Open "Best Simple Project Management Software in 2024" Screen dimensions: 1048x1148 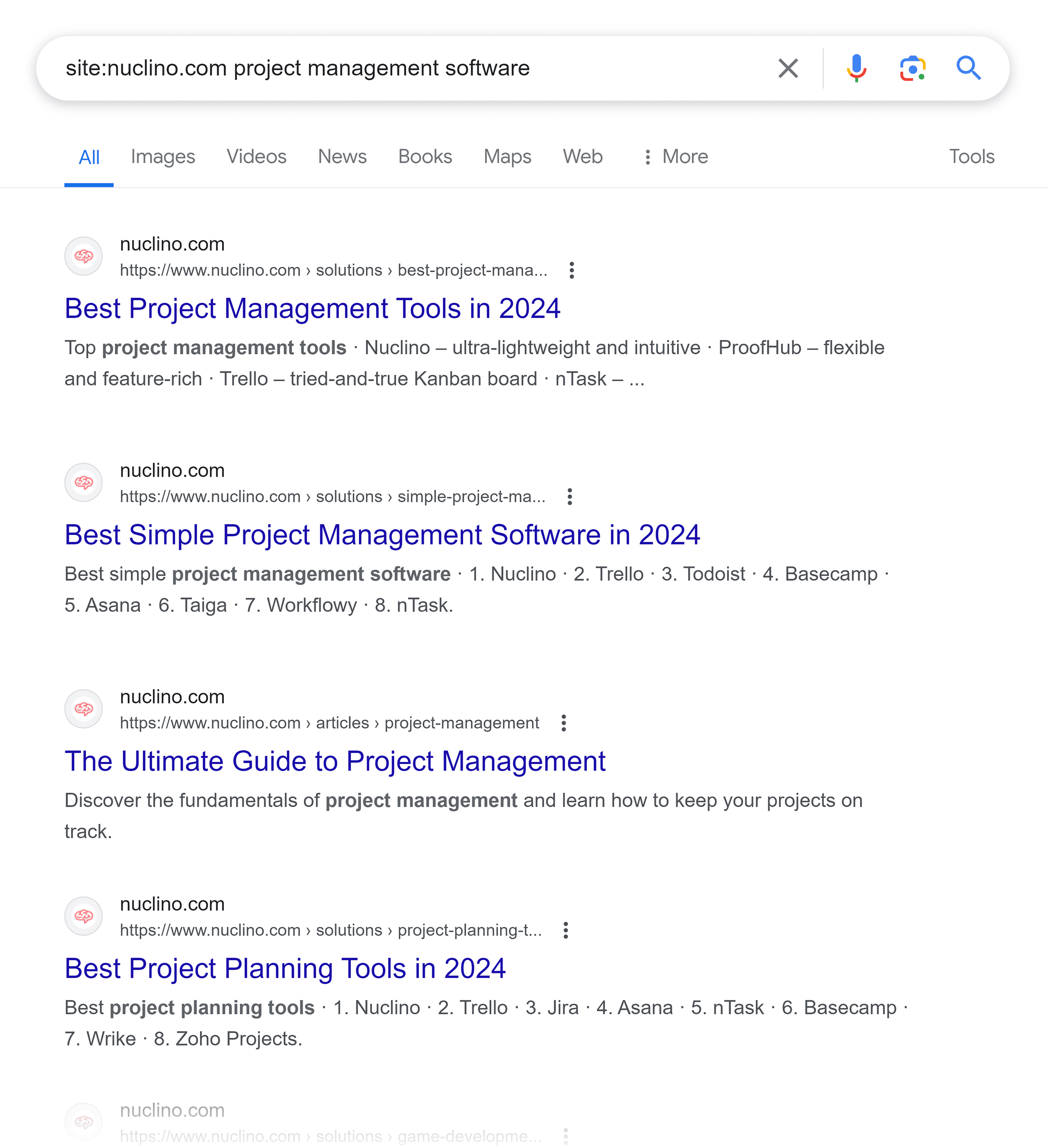click(382, 535)
